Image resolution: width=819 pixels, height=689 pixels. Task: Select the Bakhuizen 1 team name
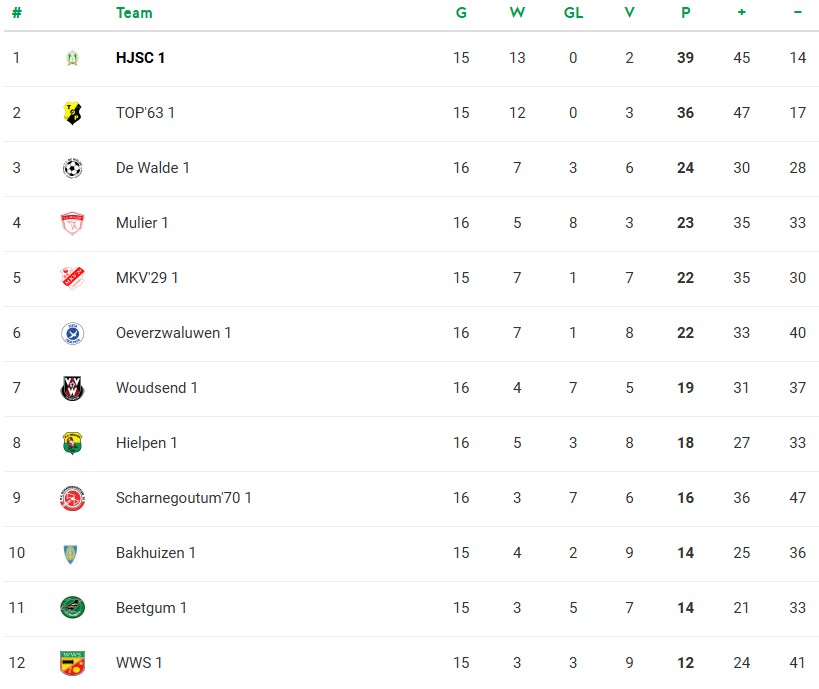(156, 553)
